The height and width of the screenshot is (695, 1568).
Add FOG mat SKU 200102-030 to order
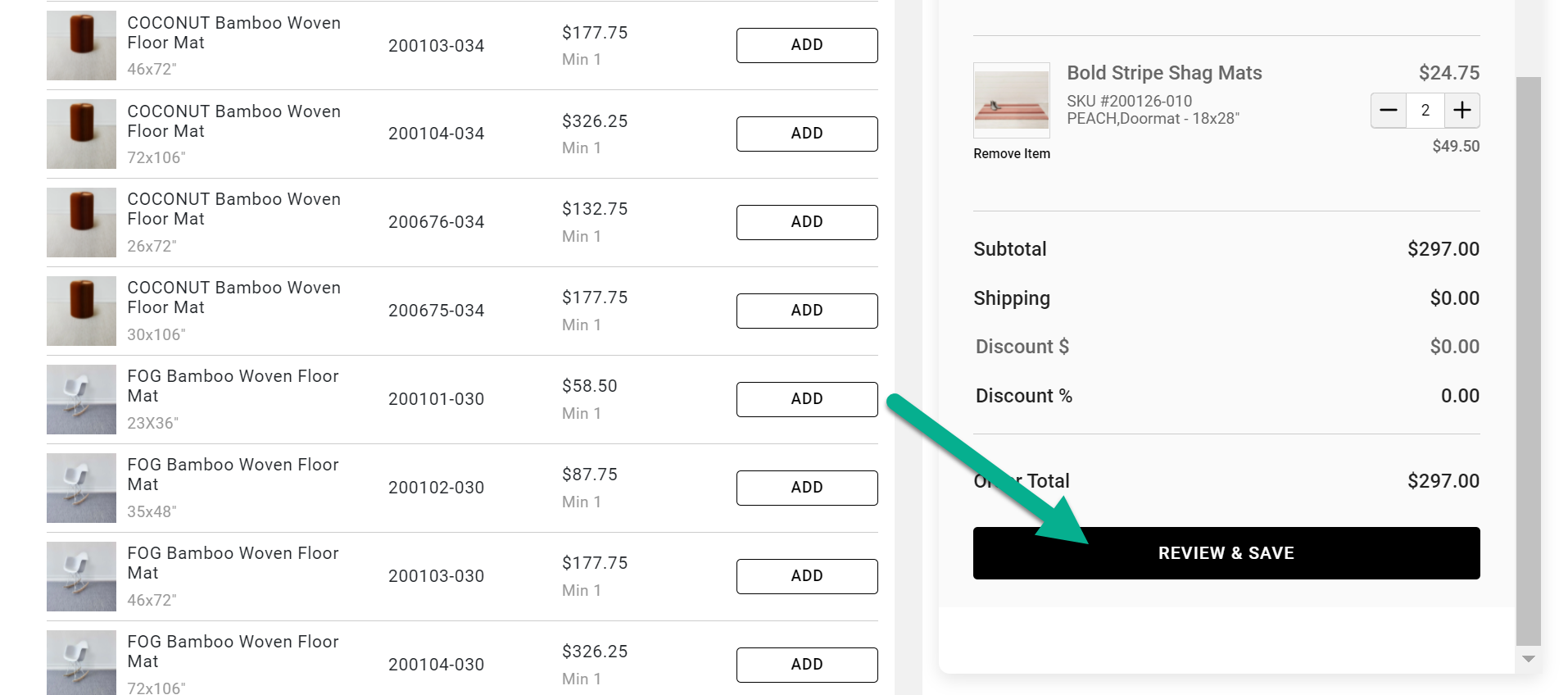[x=806, y=488]
